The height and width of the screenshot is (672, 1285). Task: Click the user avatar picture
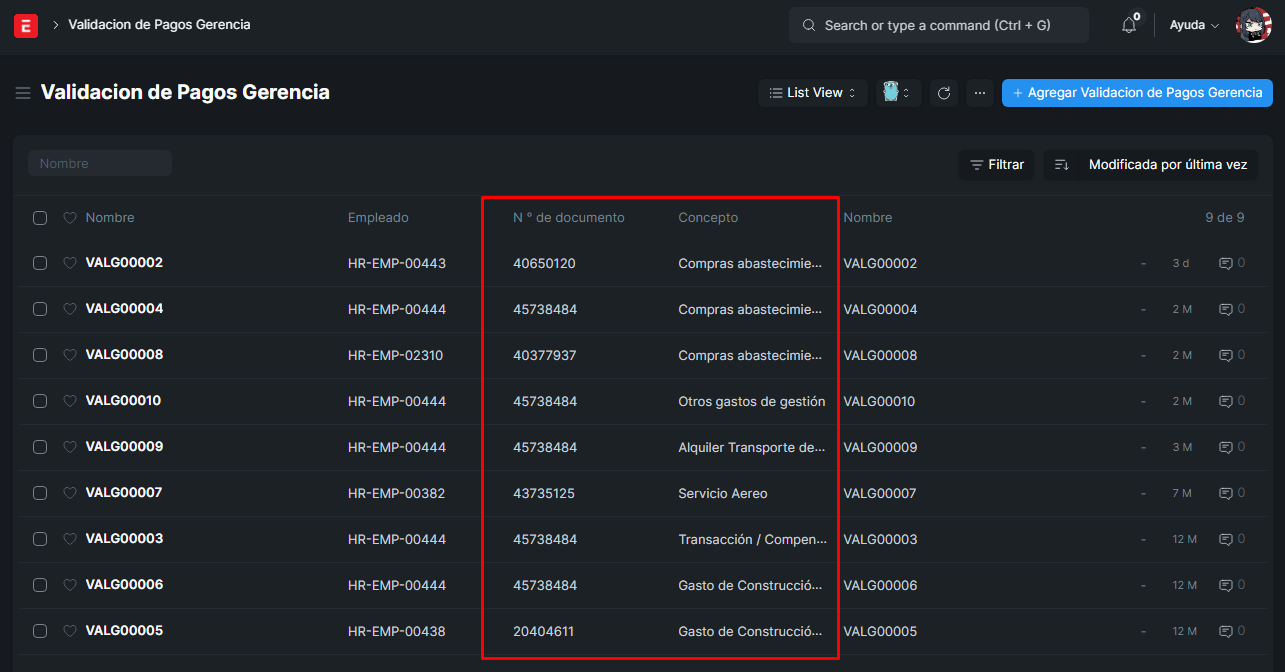click(1253, 26)
